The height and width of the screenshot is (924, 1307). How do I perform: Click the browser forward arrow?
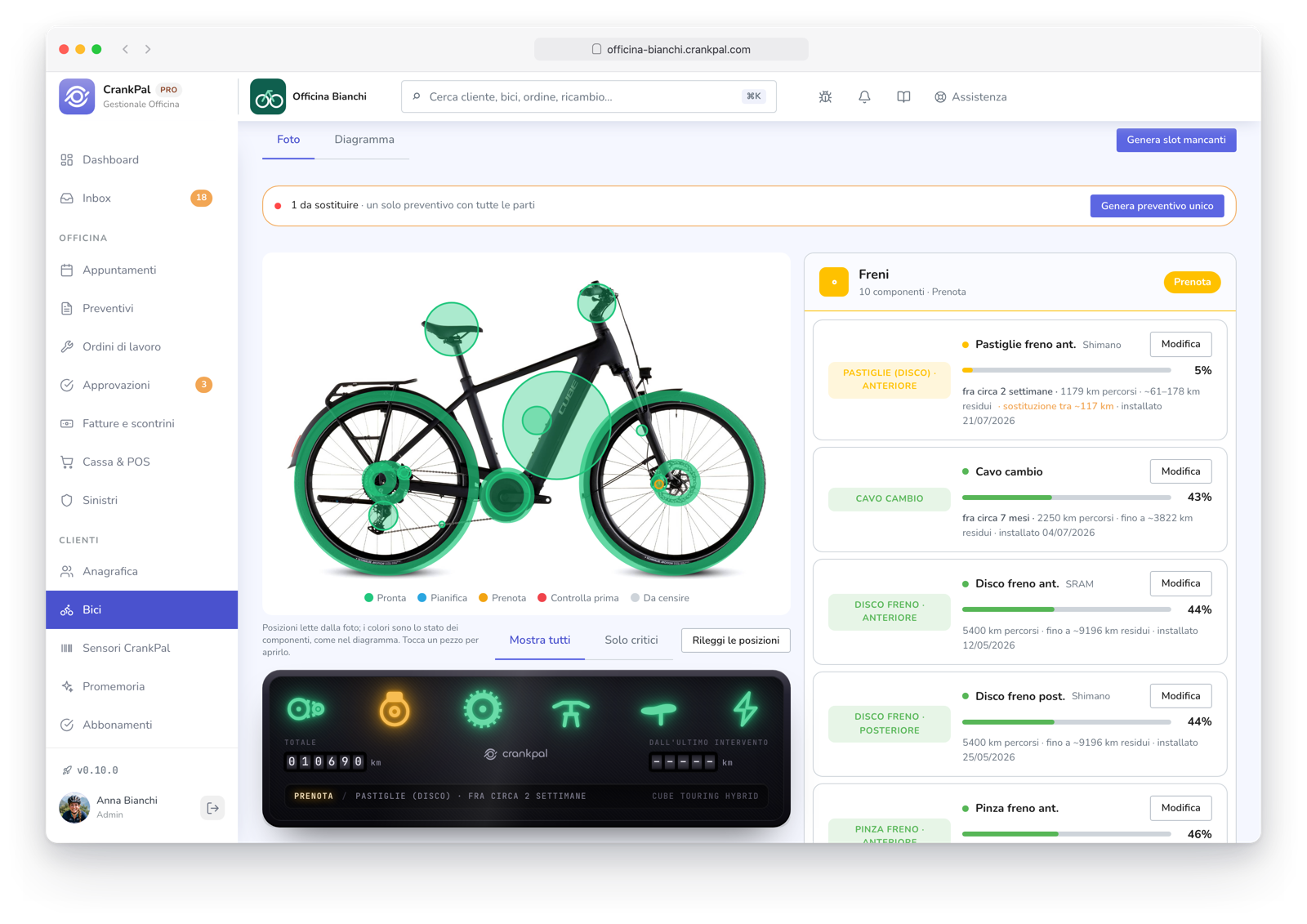[148, 49]
